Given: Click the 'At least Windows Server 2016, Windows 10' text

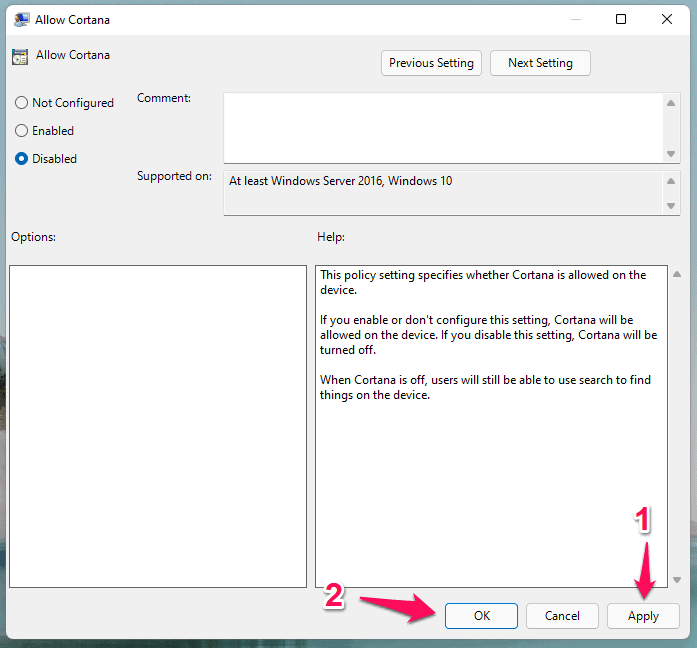Looking at the screenshot, I should click(x=340, y=181).
